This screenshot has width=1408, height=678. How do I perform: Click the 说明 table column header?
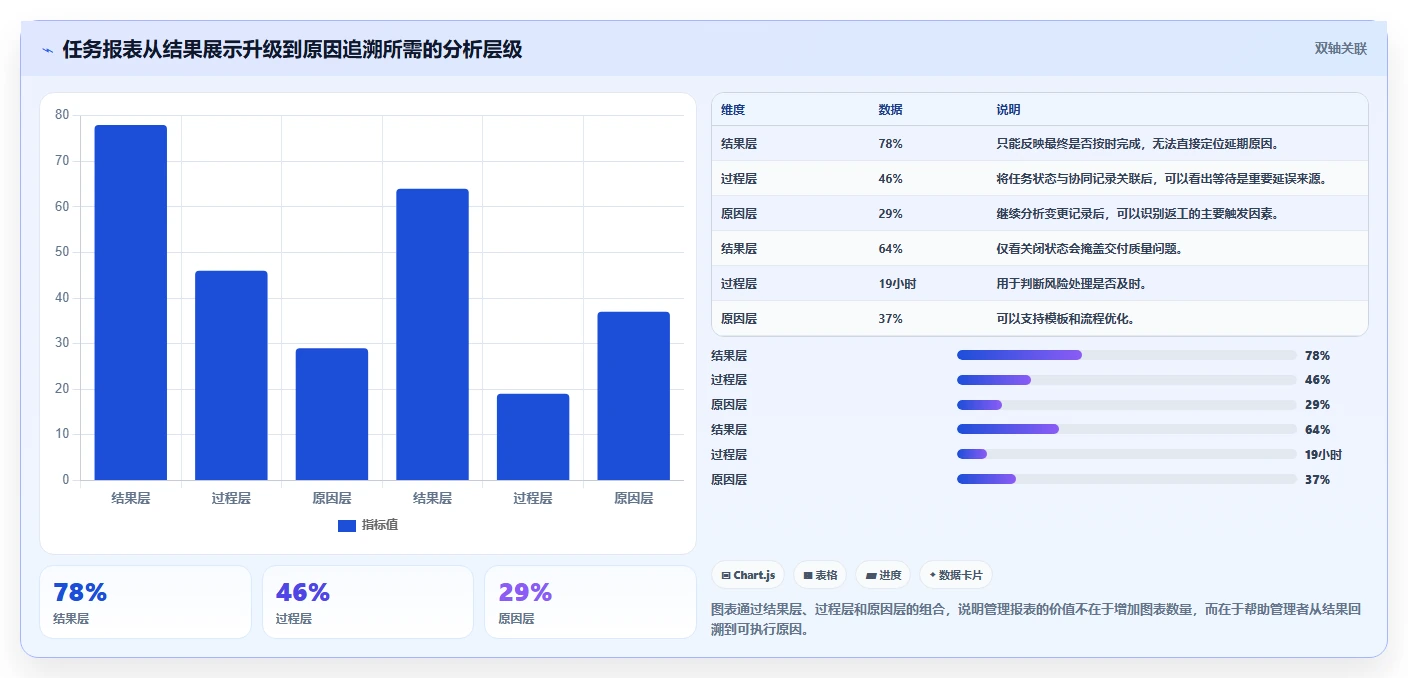1009,110
